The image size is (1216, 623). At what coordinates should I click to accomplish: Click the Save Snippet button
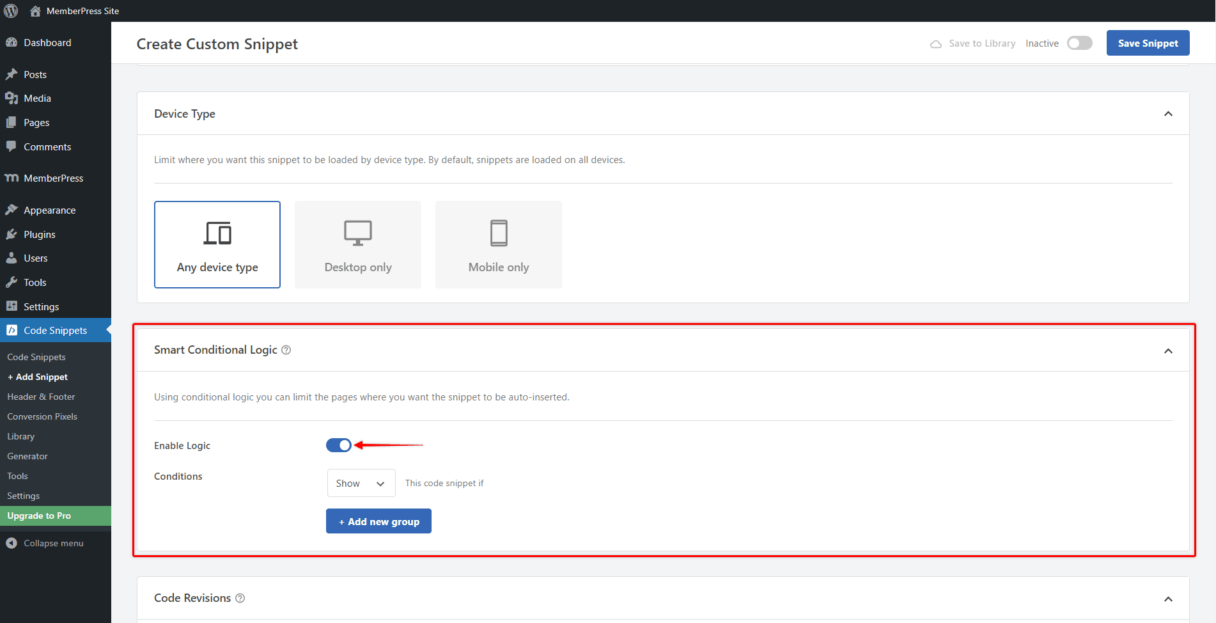(x=1148, y=43)
